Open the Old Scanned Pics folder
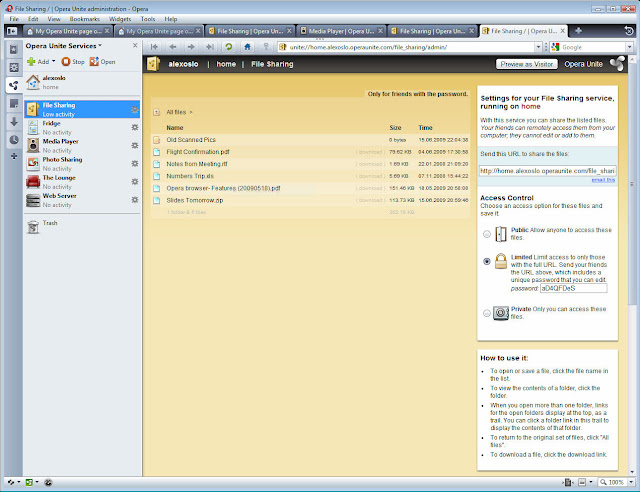640x492 pixels. (x=191, y=140)
